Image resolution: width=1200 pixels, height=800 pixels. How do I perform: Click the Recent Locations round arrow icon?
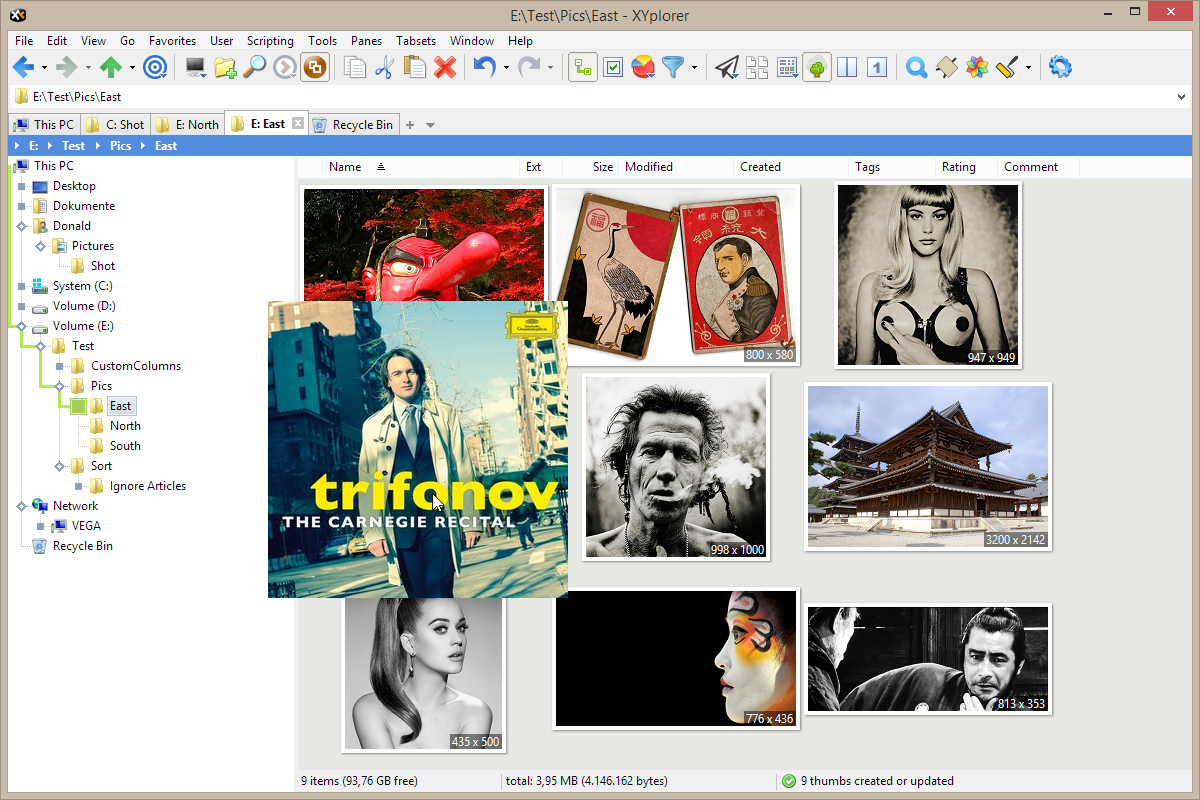(x=285, y=68)
